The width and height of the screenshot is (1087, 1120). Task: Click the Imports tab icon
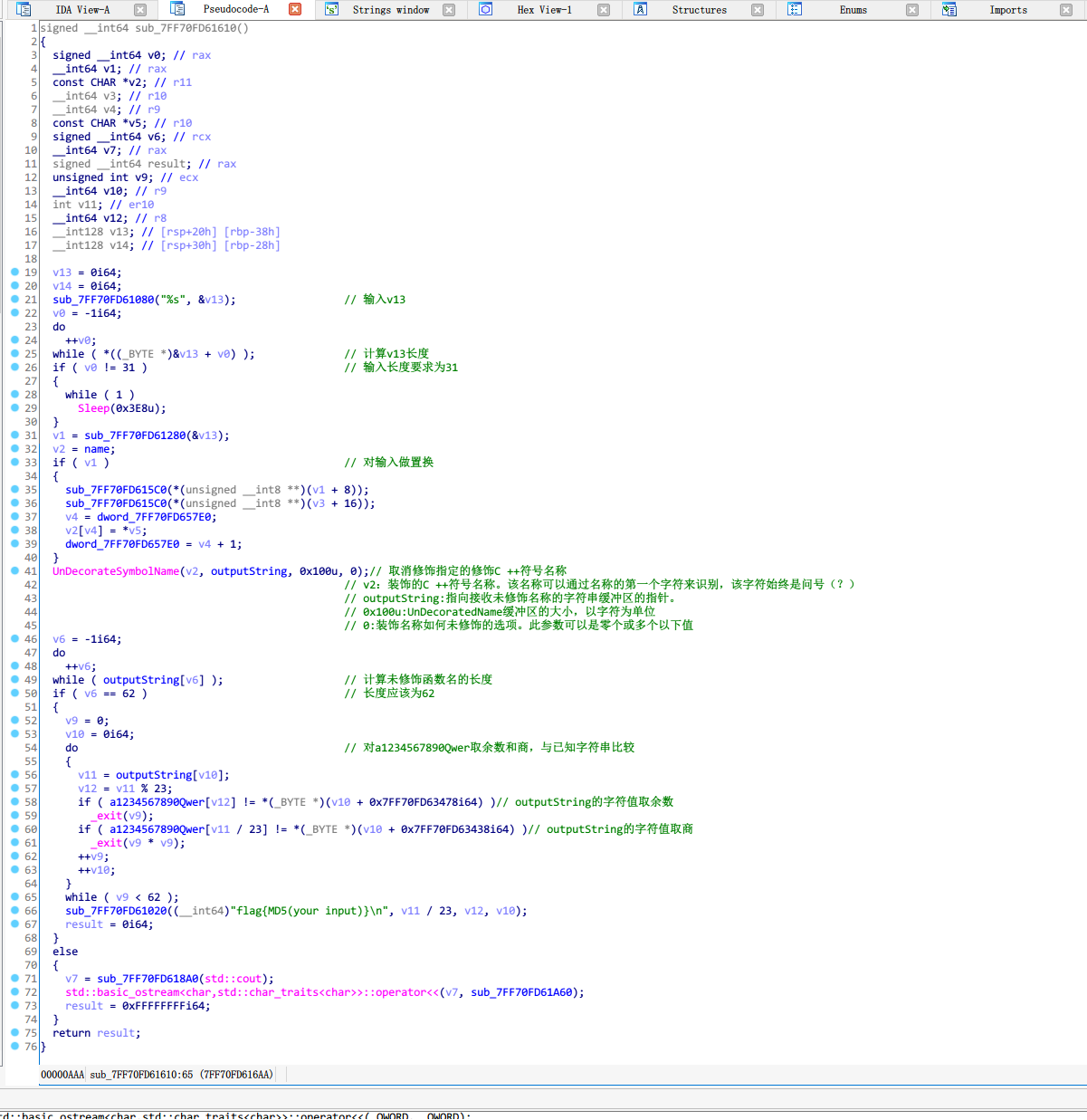click(949, 9)
